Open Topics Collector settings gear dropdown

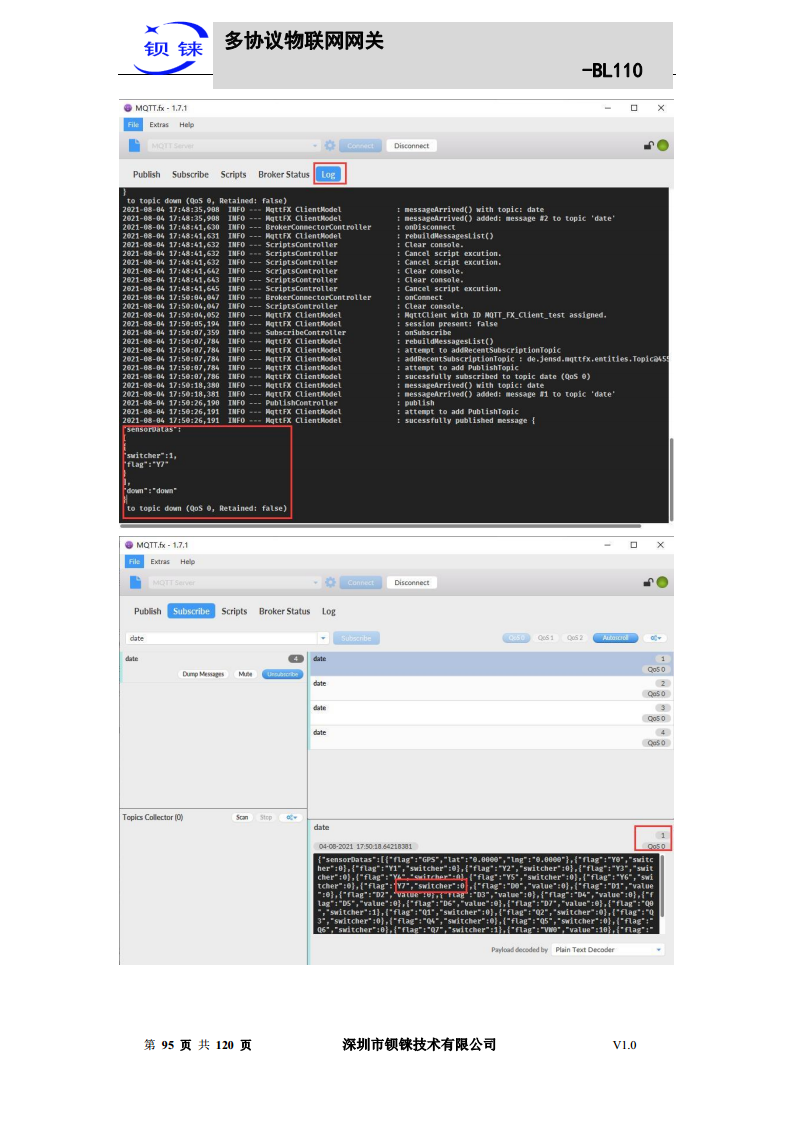(291, 817)
